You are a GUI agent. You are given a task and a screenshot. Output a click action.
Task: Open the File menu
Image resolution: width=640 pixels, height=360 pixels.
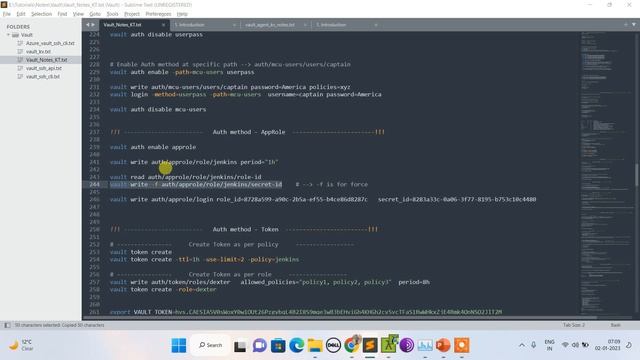point(7,14)
